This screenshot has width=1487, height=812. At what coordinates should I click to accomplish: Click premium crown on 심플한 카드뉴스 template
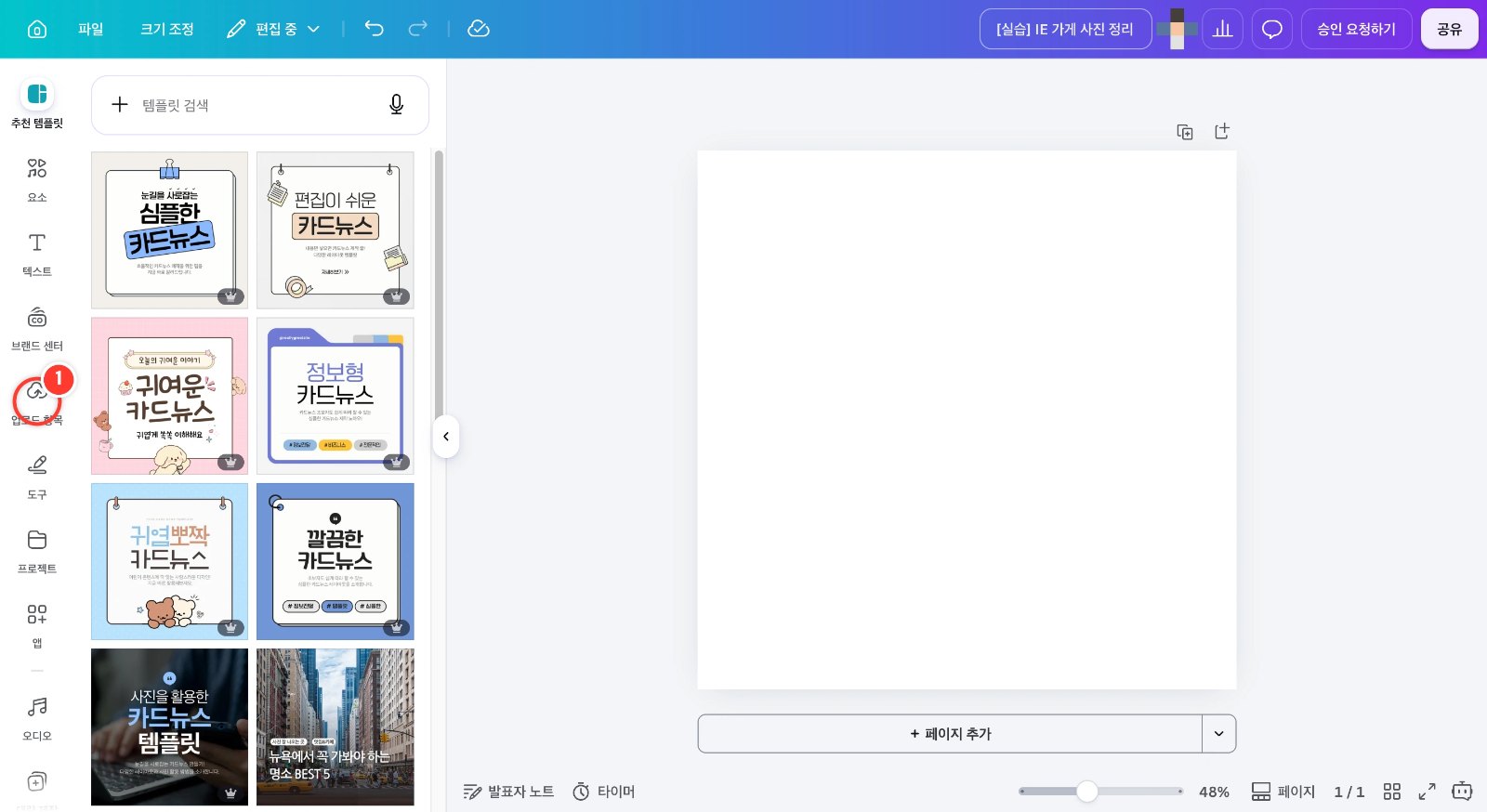click(x=230, y=296)
